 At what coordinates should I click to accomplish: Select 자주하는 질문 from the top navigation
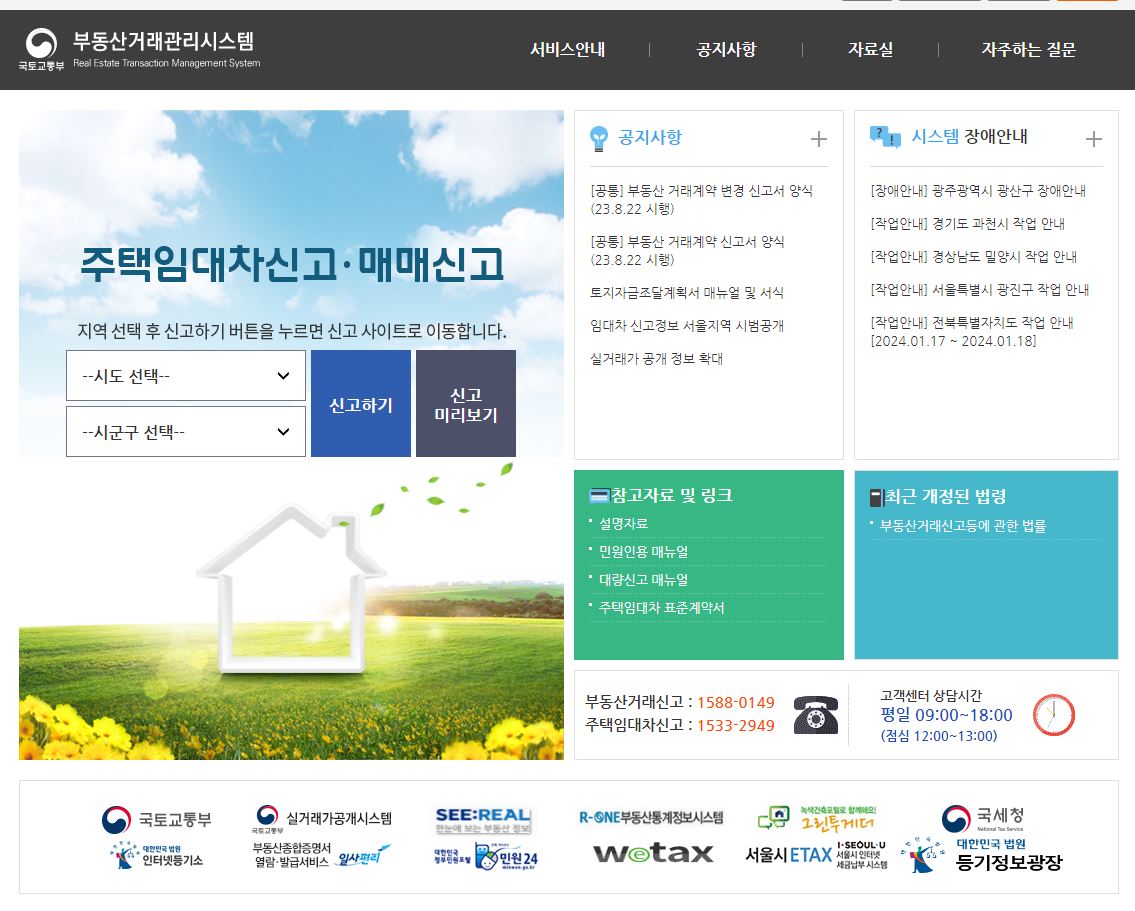click(x=1029, y=50)
